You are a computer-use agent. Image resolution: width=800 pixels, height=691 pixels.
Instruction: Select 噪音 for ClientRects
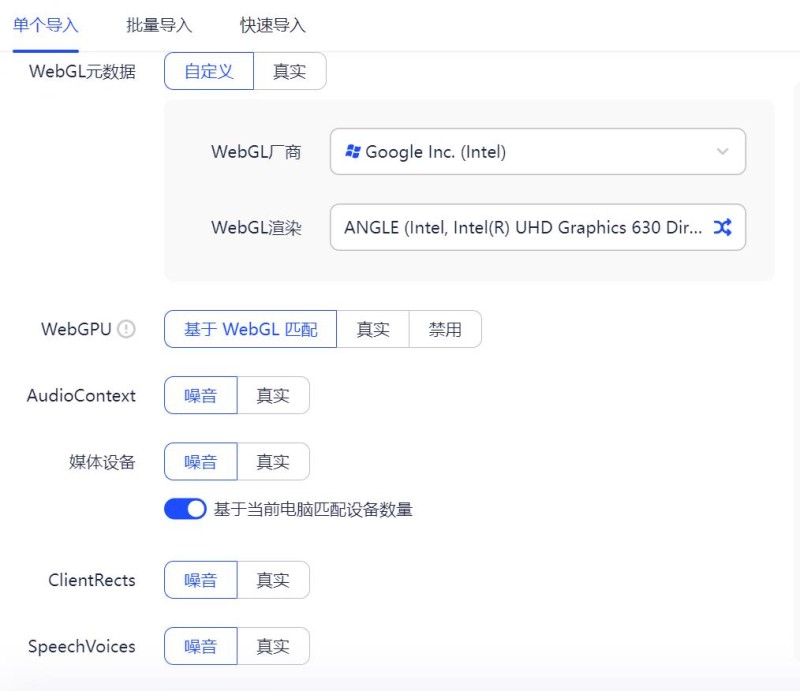201,580
